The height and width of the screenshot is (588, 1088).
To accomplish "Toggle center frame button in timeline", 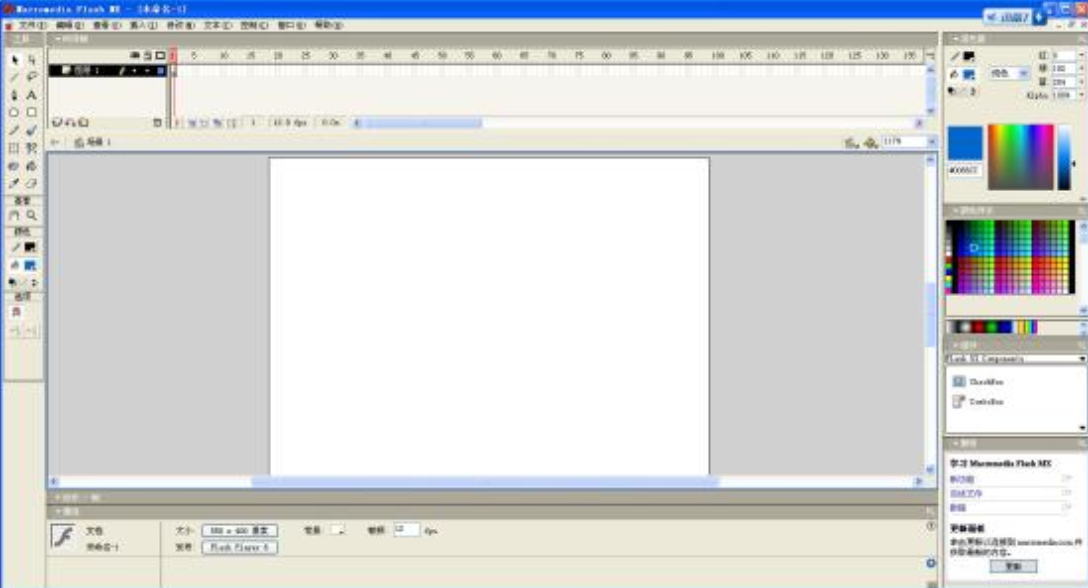I will point(176,122).
